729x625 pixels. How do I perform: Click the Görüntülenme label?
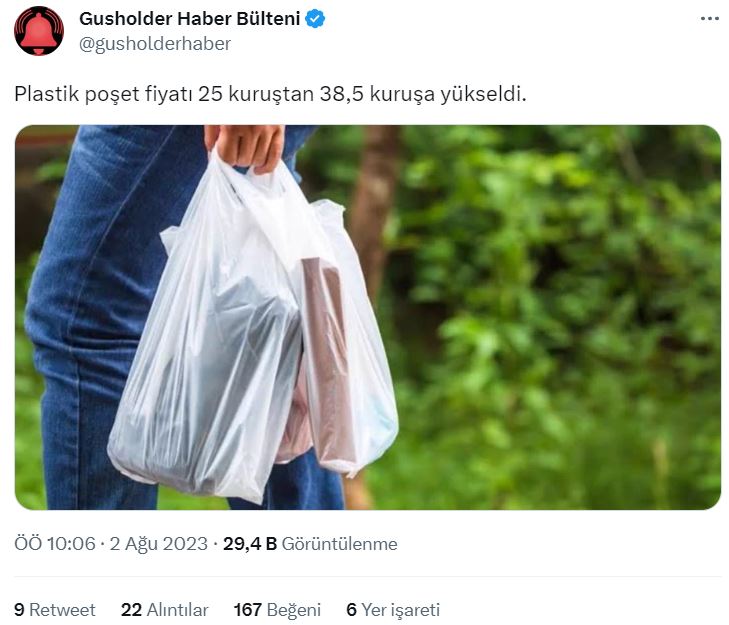pyautogui.click(x=339, y=544)
